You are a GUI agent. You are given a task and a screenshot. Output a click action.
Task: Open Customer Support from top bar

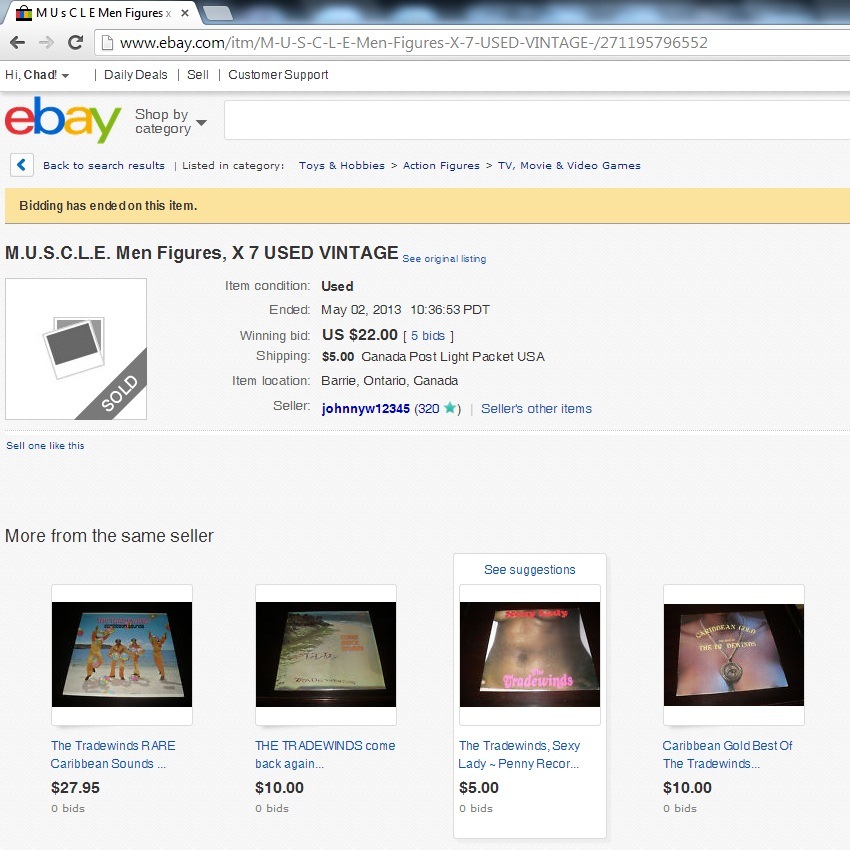coord(278,75)
